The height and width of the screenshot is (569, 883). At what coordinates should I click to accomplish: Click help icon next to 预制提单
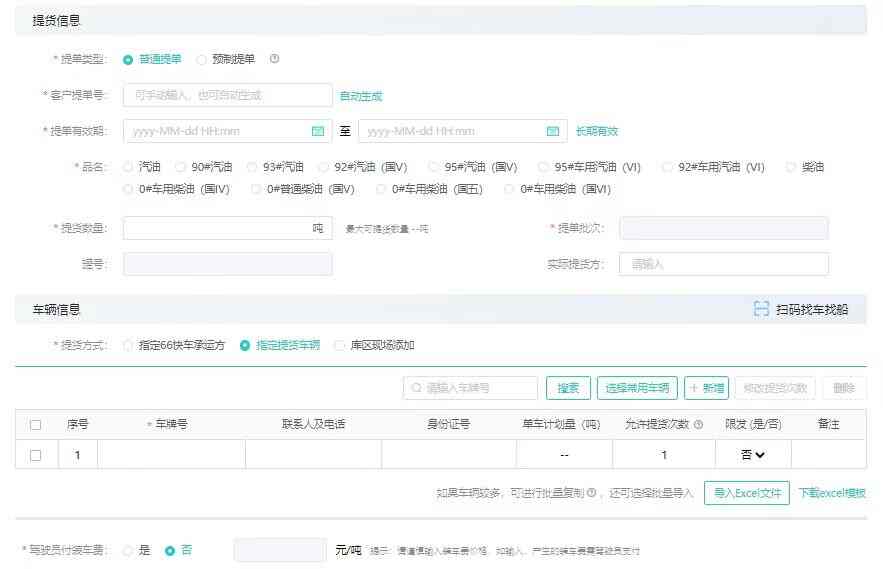point(275,59)
